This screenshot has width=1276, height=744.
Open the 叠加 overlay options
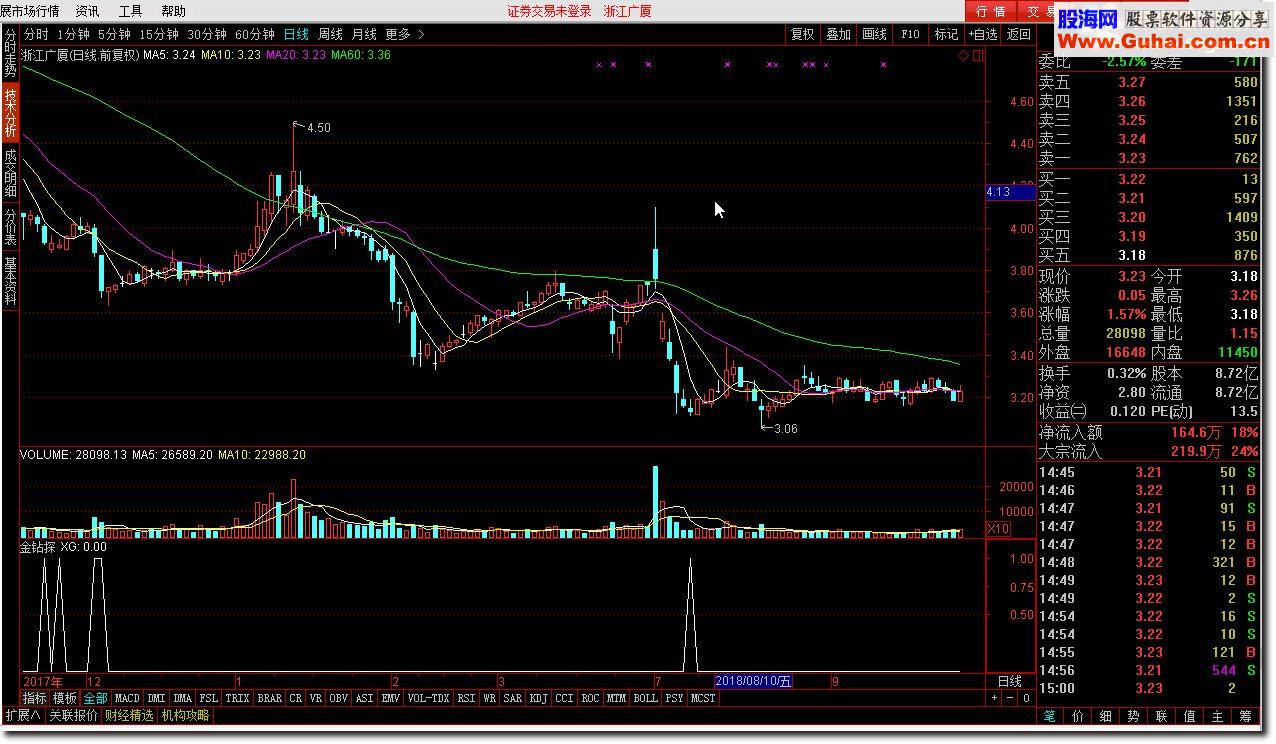click(839, 34)
